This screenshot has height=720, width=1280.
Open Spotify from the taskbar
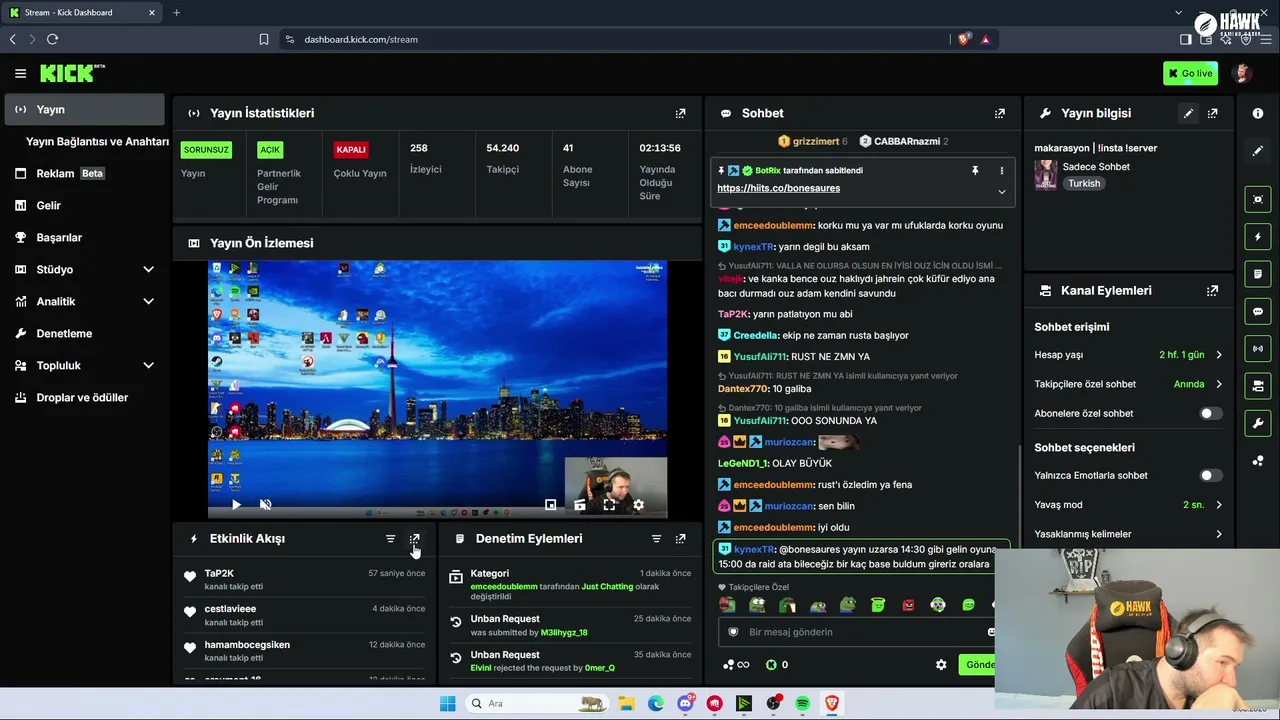click(x=802, y=704)
